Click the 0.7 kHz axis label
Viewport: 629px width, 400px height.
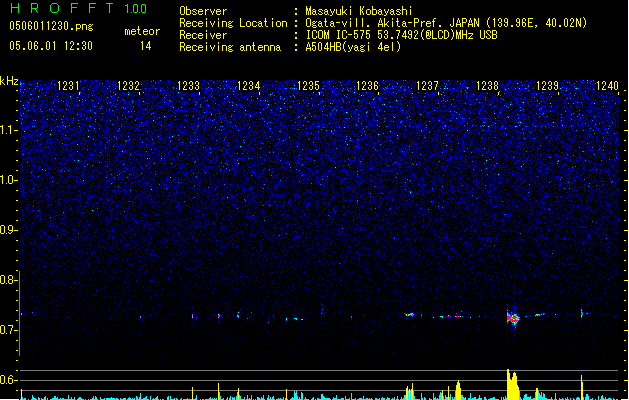pyautogui.click(x=8, y=330)
